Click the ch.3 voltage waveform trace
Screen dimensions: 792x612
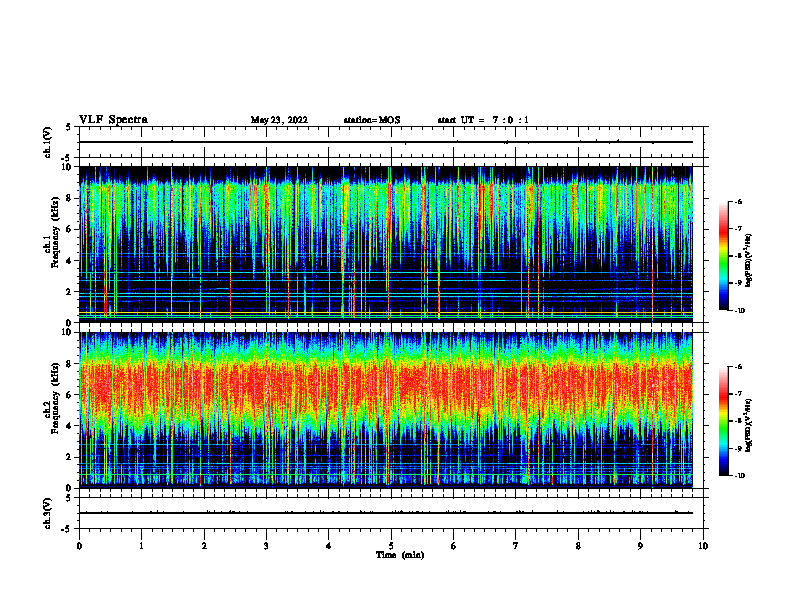[x=385, y=513]
